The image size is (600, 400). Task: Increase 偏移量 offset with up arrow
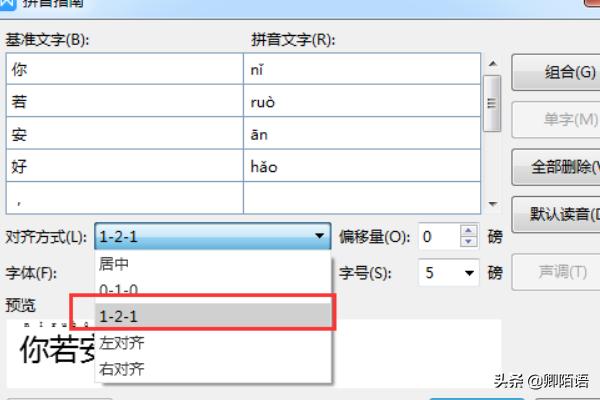468,230
